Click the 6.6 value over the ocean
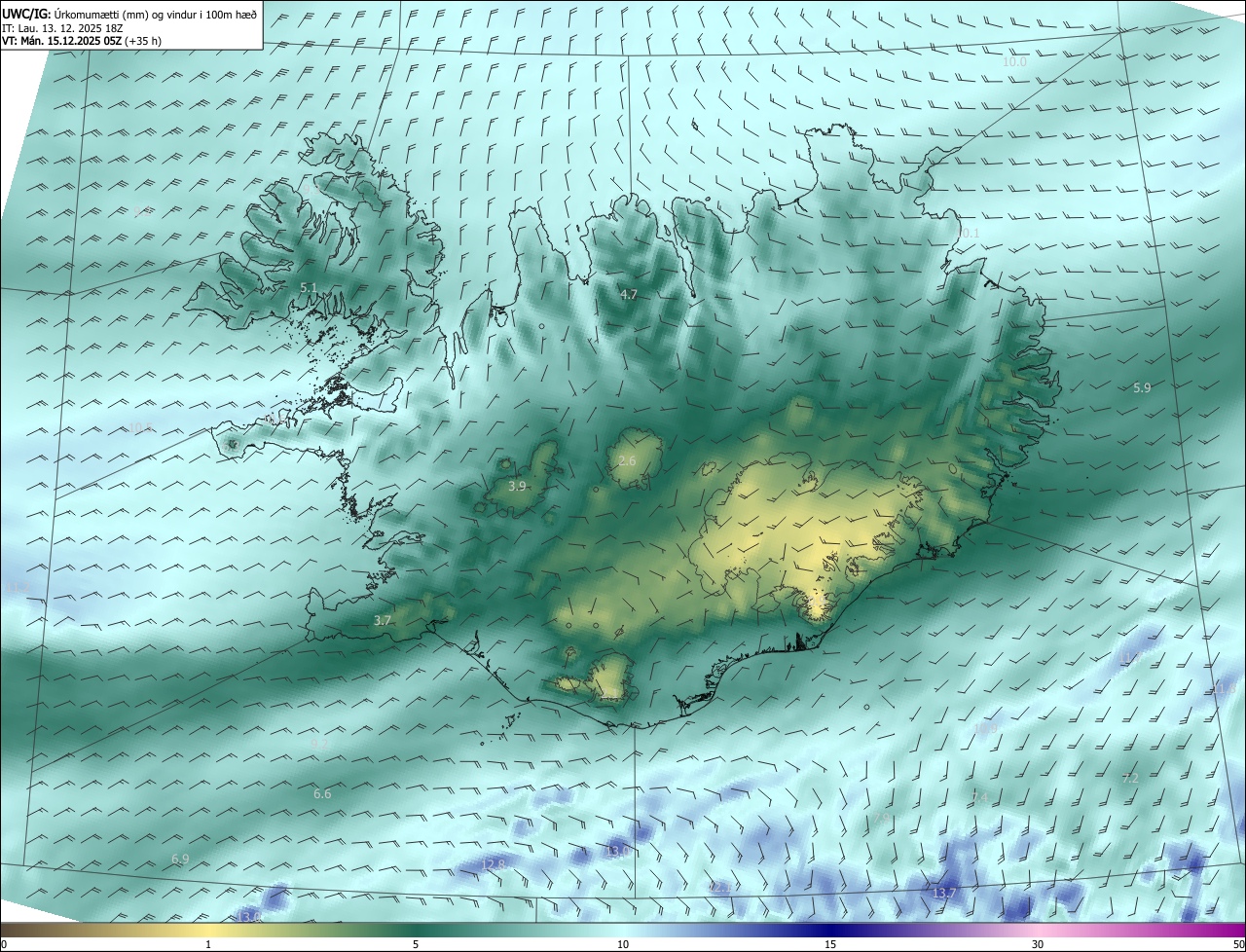1246x952 pixels. [322, 794]
